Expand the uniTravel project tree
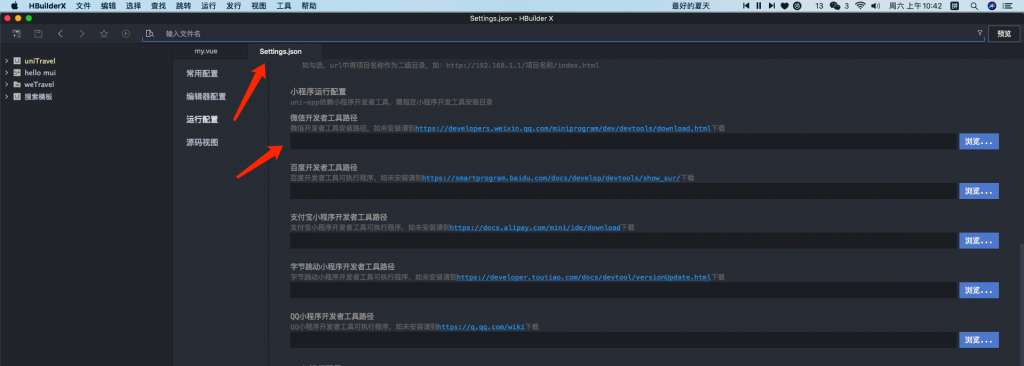 [x=7, y=61]
